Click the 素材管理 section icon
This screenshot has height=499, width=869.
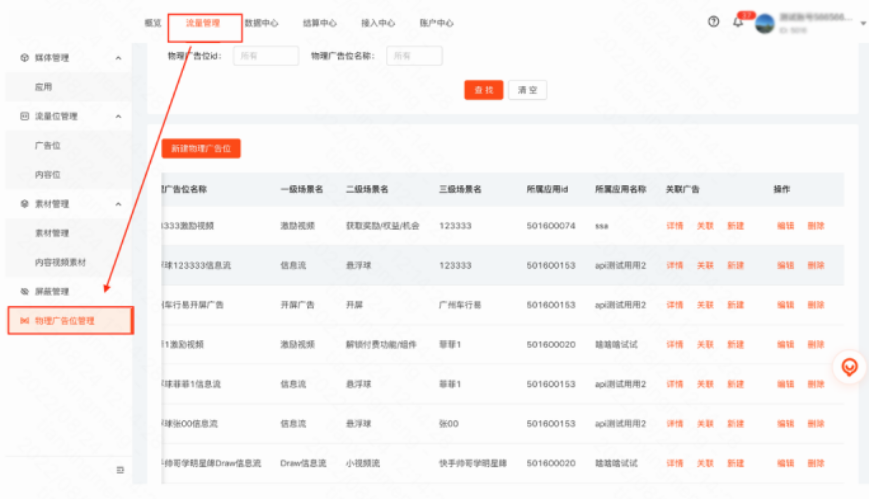tap(24, 203)
